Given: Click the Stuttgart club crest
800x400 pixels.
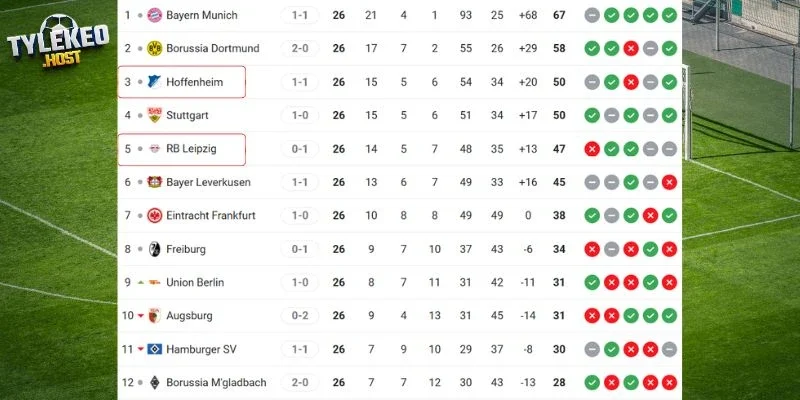Looking at the screenshot, I should coord(154,115).
